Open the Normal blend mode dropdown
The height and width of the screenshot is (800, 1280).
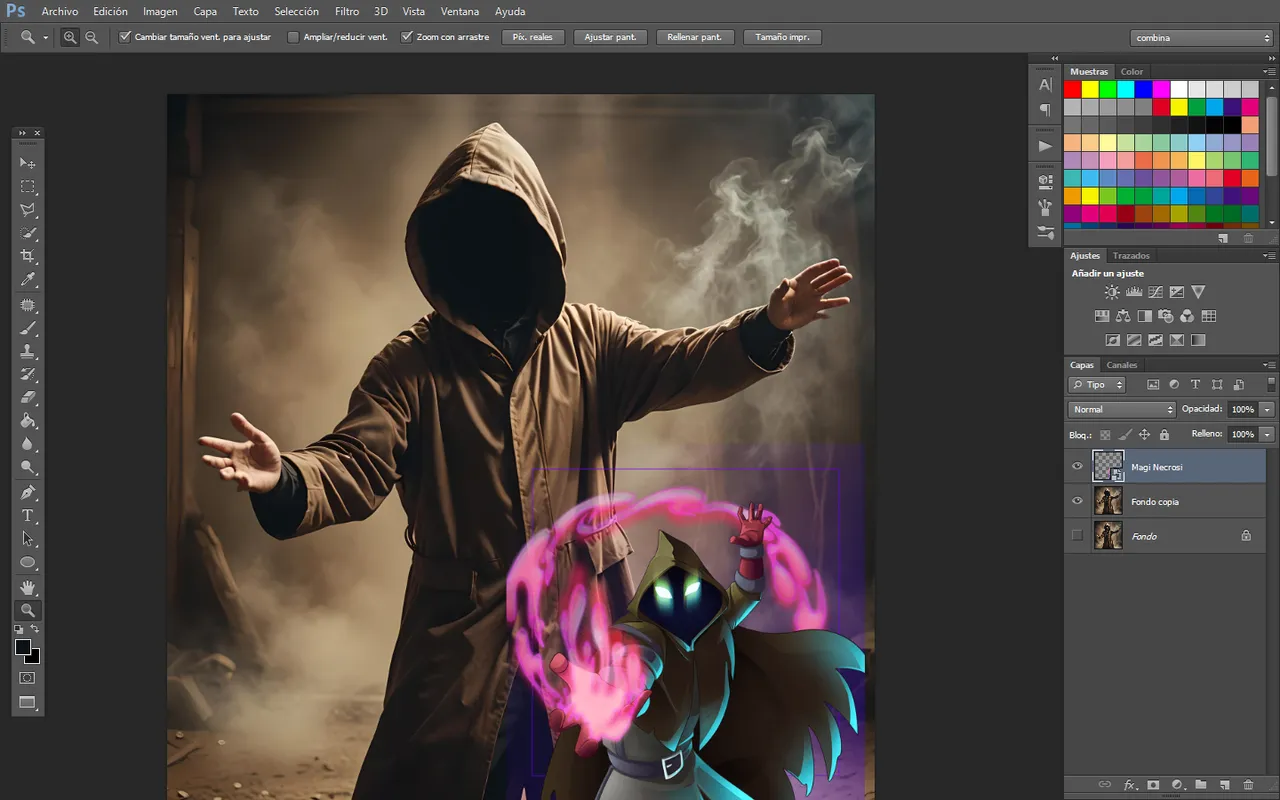tap(1122, 409)
